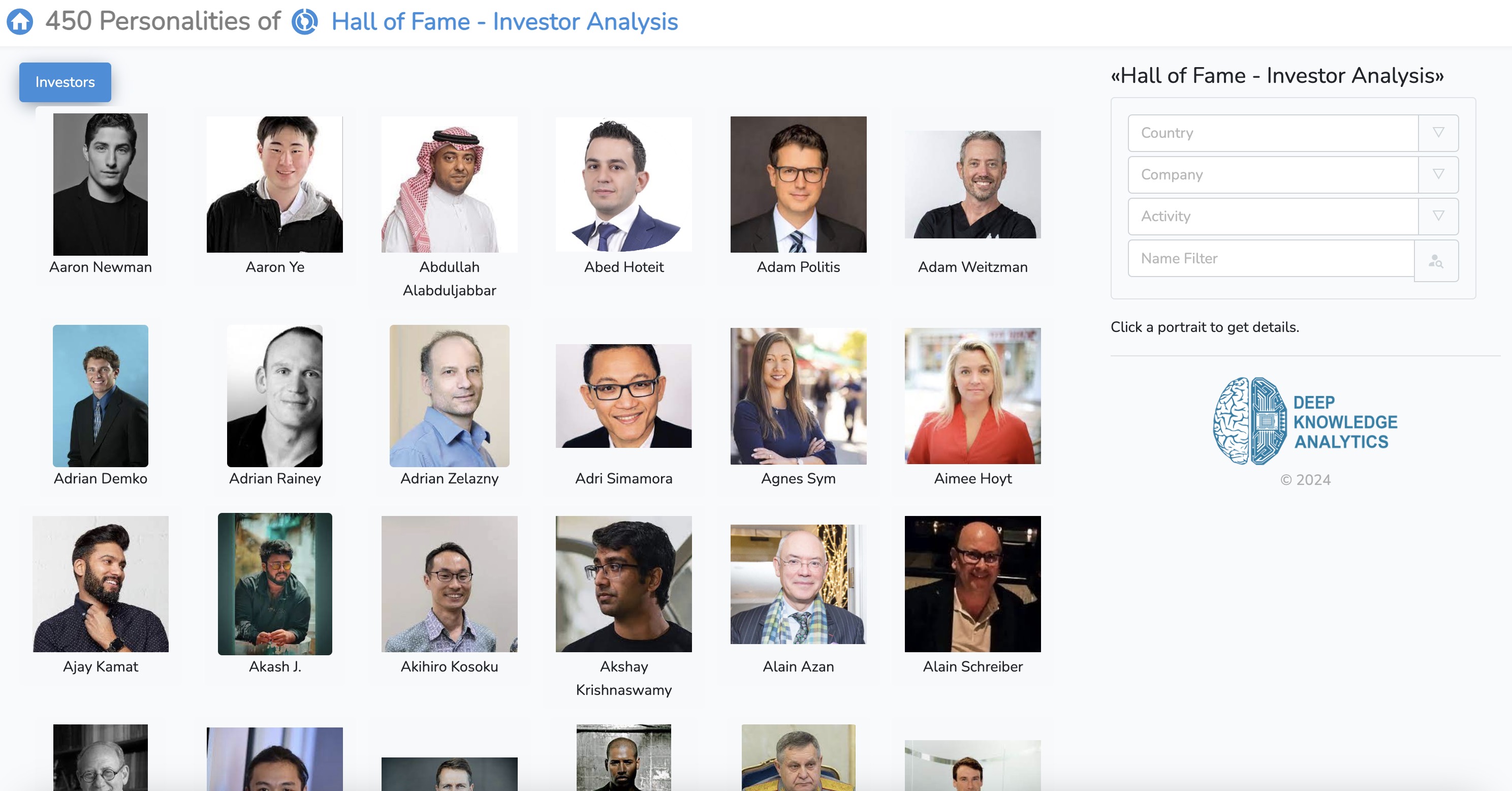Click Adam Politis portrait photo
This screenshot has height=791, width=1512.
click(x=798, y=185)
